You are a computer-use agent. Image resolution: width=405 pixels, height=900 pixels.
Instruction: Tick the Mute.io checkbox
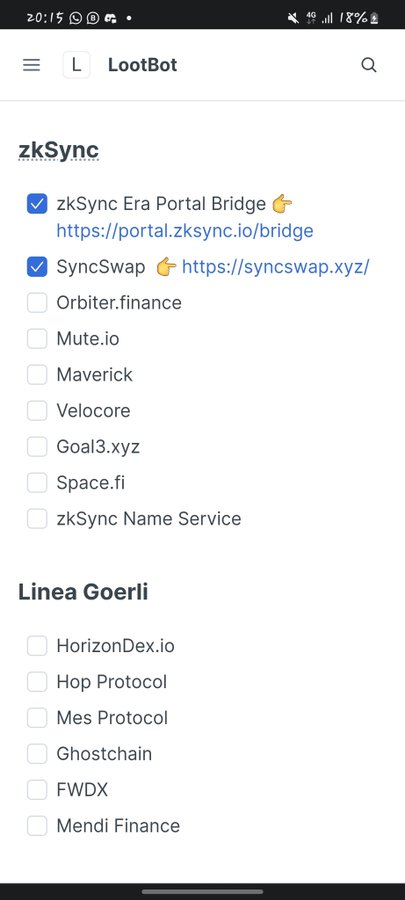(37, 339)
